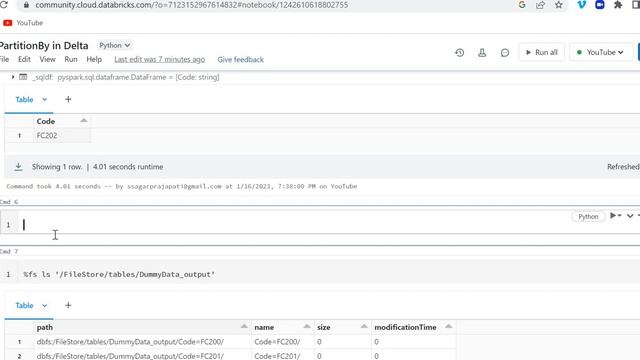Open the blue Zoom-style extension icon
640x360 pixels.
click(600, 5)
